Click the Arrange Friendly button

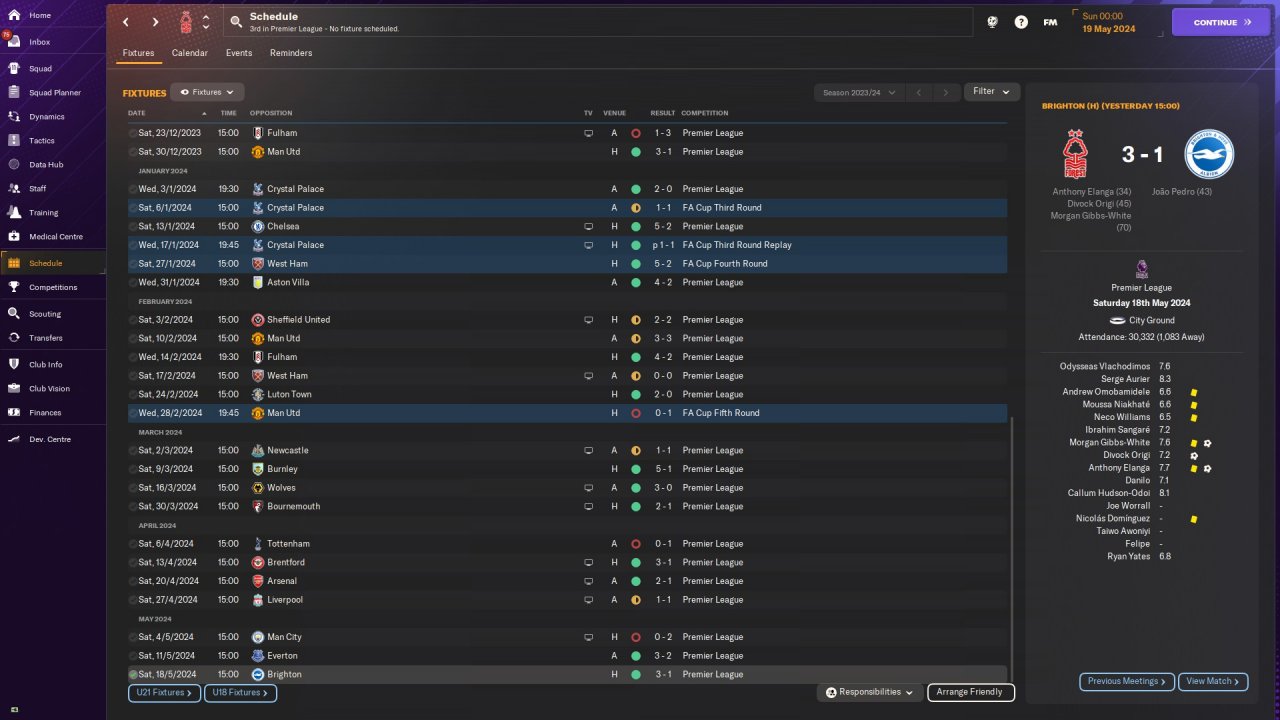pos(971,692)
